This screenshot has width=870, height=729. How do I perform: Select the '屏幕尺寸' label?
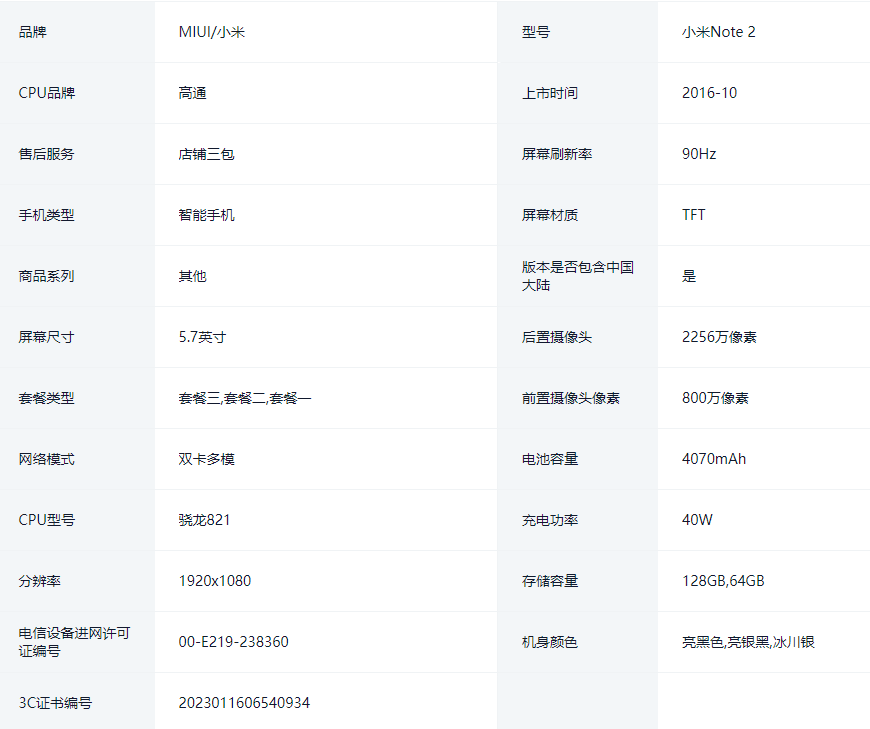click(x=47, y=337)
